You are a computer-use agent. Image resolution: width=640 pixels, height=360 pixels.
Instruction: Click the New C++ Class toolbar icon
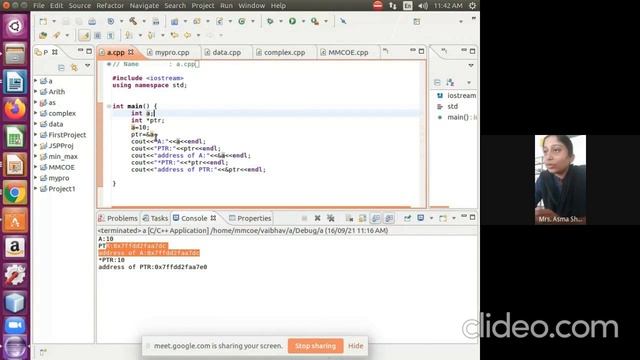pos(242,21)
